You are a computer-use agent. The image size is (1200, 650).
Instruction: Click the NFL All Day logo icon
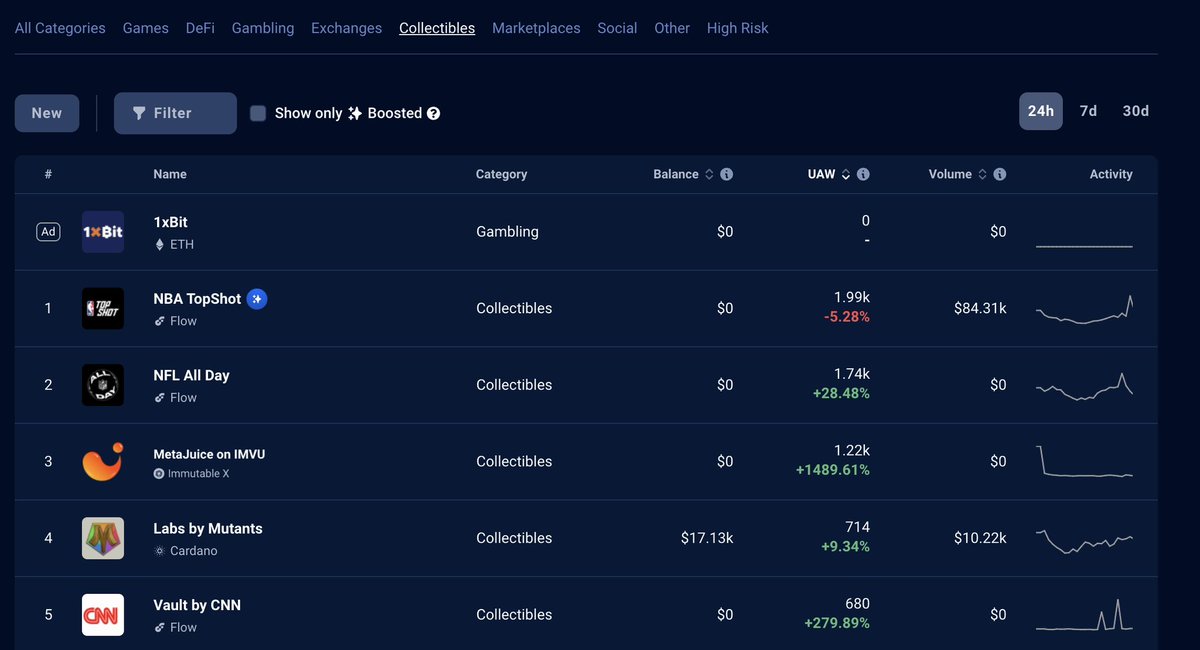pos(103,385)
